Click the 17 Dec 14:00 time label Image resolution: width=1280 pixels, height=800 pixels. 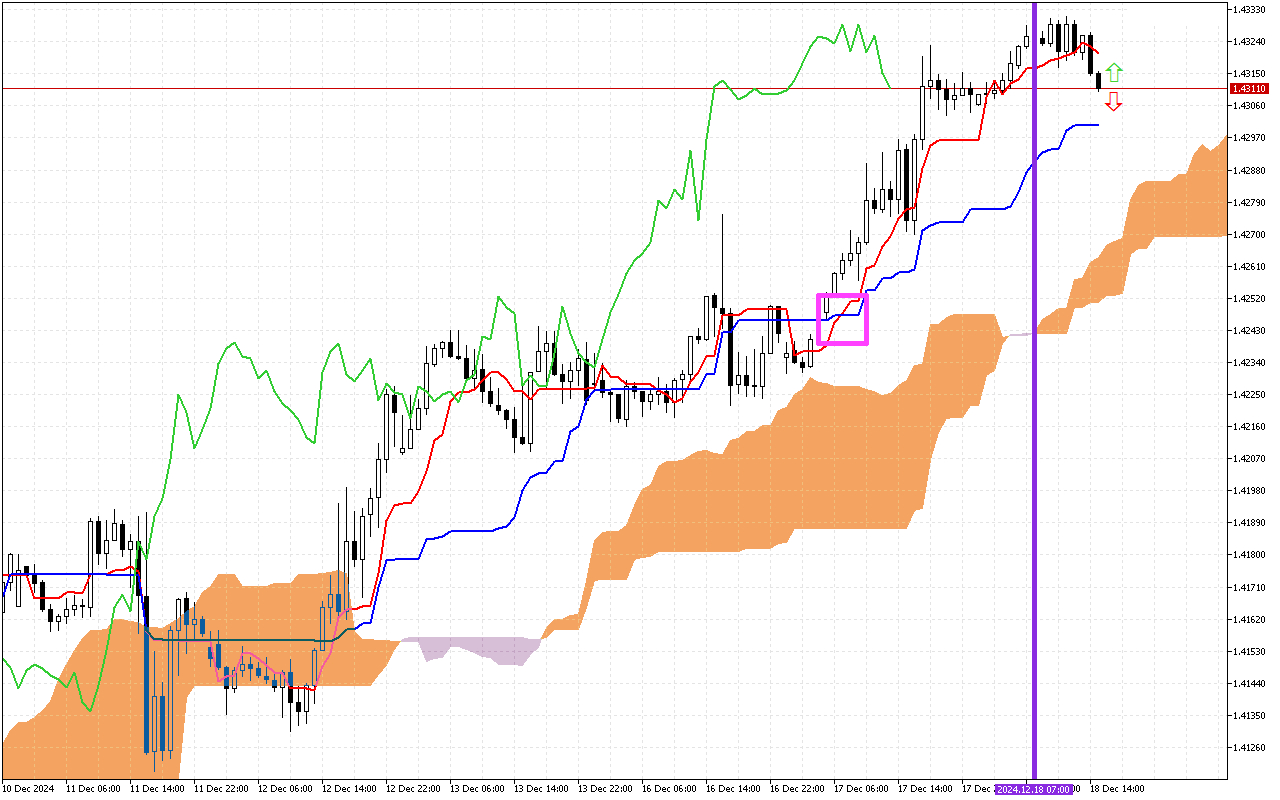(x=925, y=789)
